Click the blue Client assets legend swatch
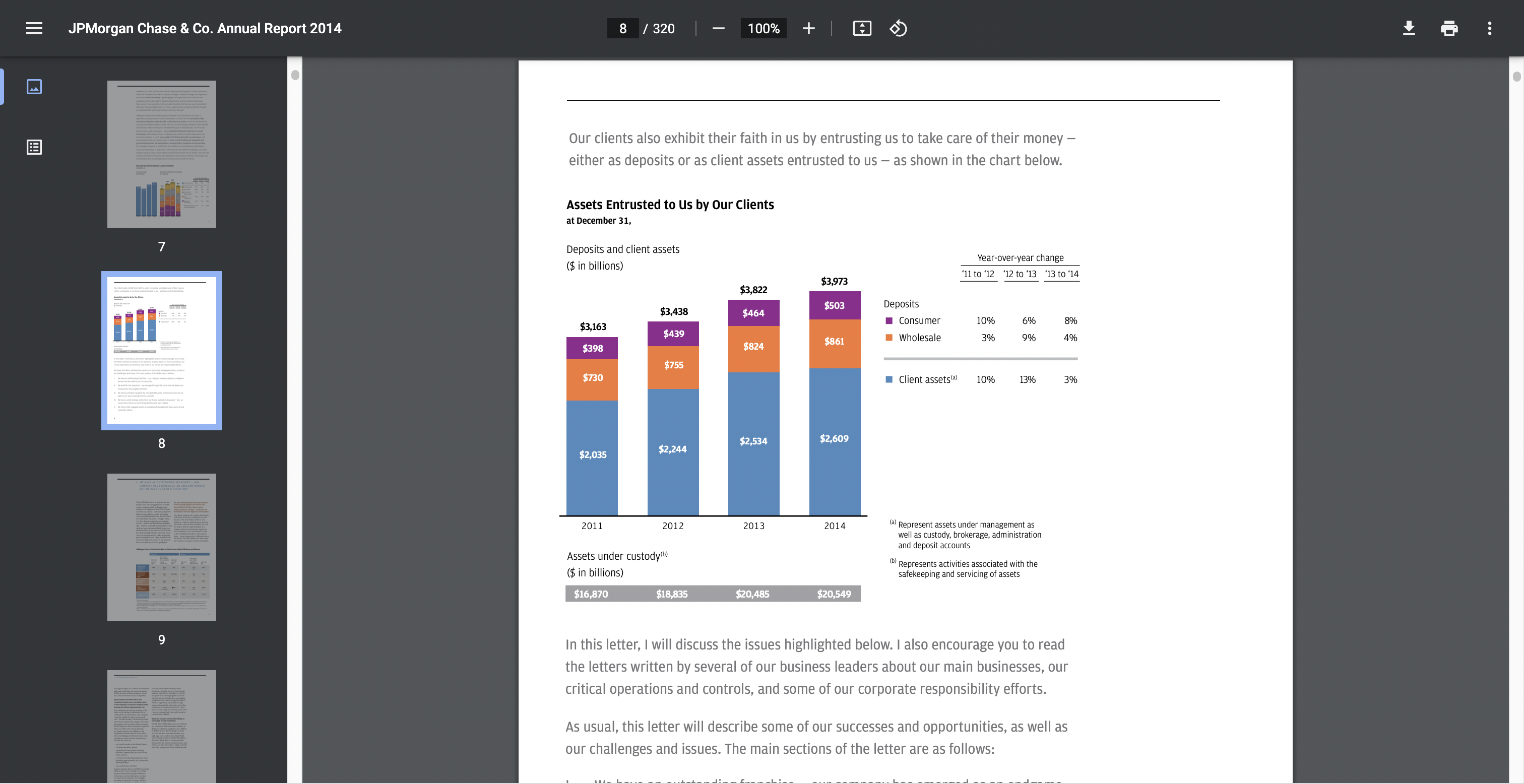The width and height of the screenshot is (1524, 784). (x=888, y=380)
